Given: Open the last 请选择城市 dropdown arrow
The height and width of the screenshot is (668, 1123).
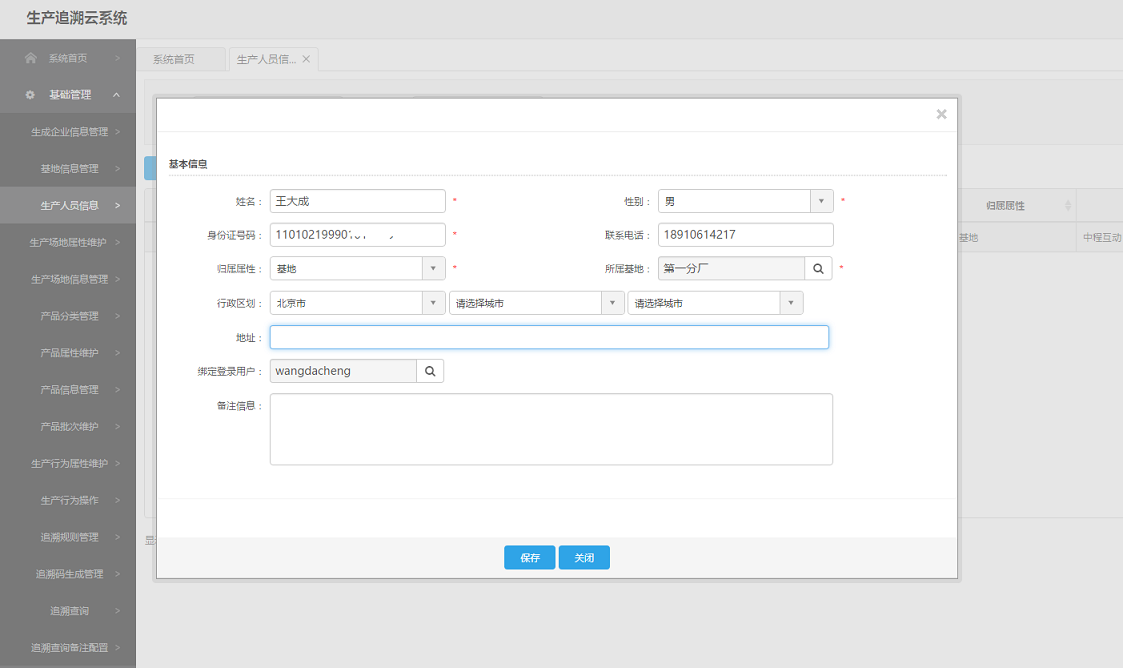Looking at the screenshot, I should pyautogui.click(x=791, y=303).
